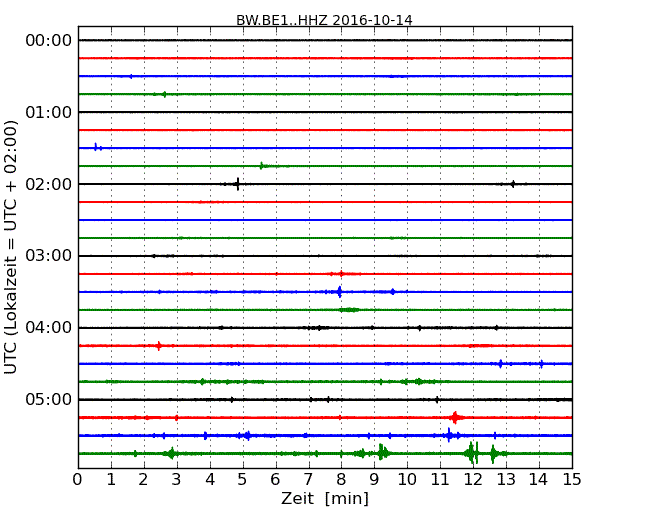Click x-axis tick label 12
The image size is (650, 520).
(x=473, y=479)
